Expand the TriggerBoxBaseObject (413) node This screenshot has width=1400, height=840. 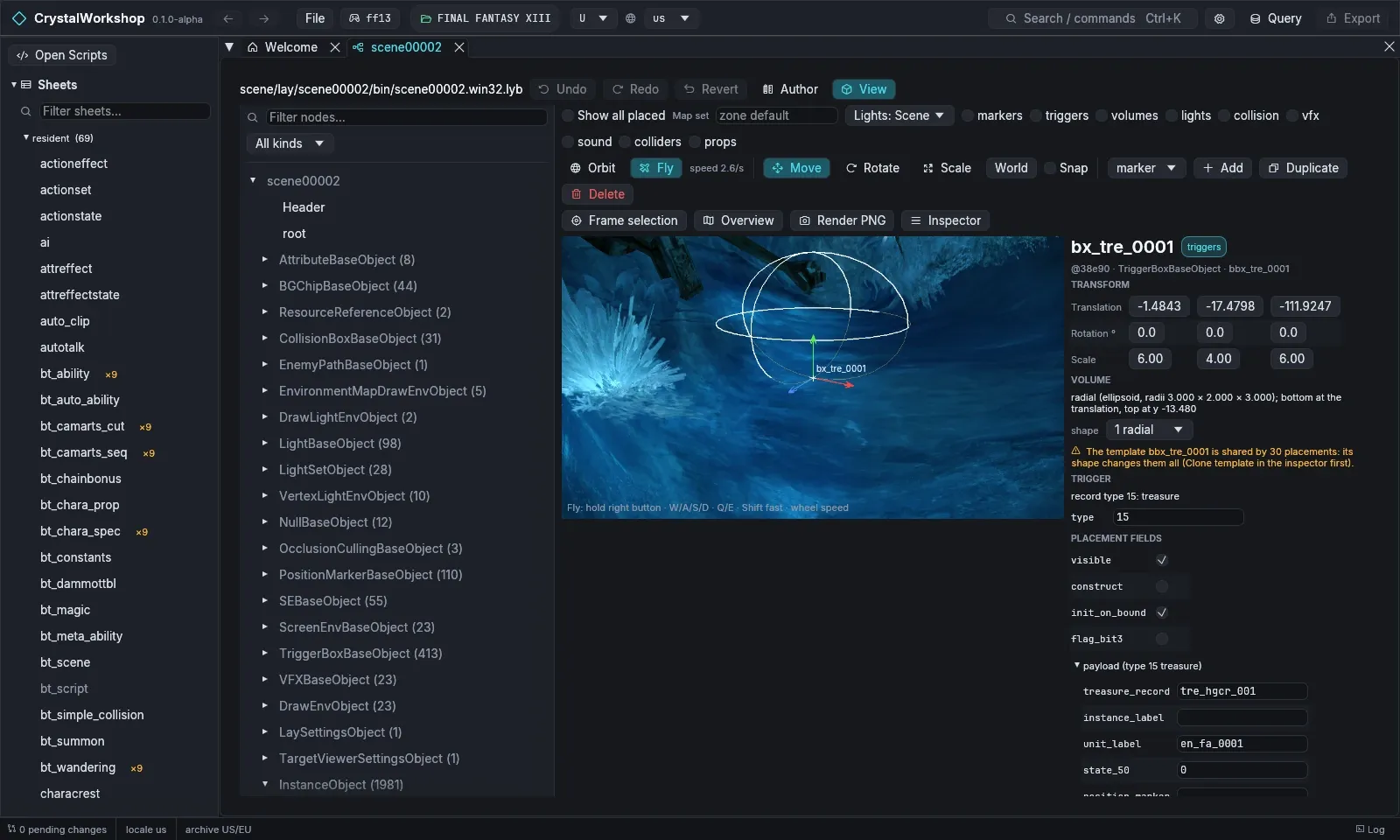coord(264,654)
